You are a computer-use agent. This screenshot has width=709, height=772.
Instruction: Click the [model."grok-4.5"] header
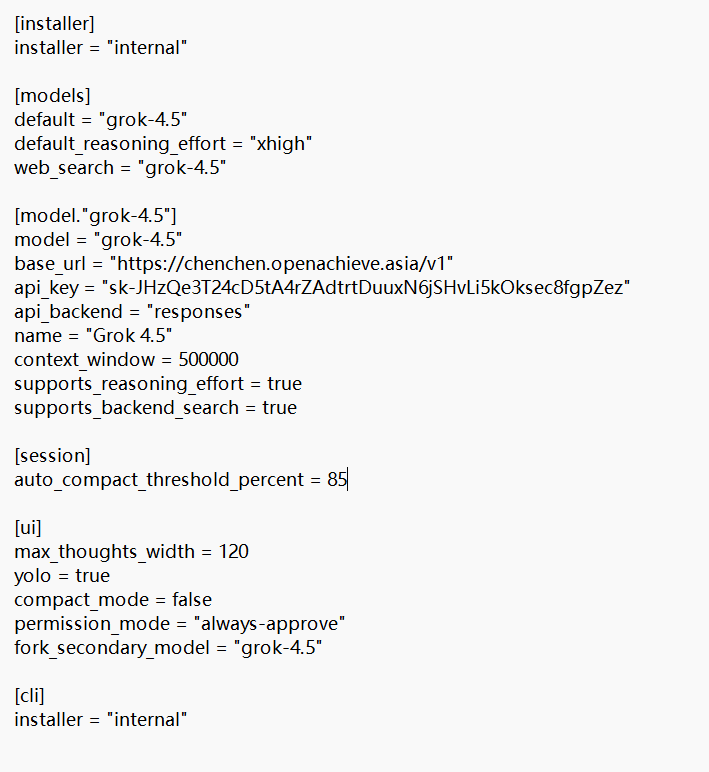[96, 216]
